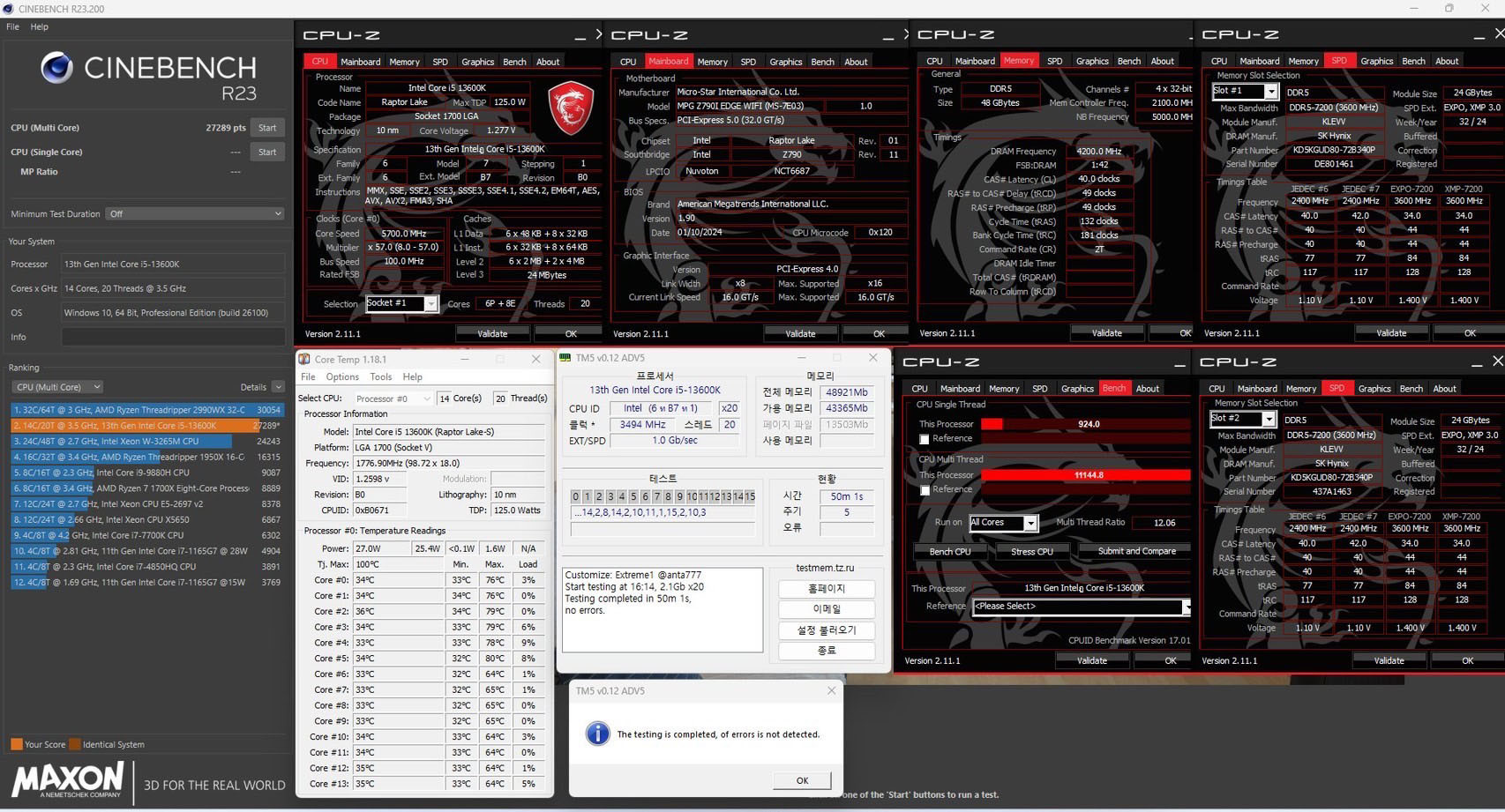Select the Core i5-13600K ranking row
This screenshot has height=812, width=1505.
pos(147,425)
